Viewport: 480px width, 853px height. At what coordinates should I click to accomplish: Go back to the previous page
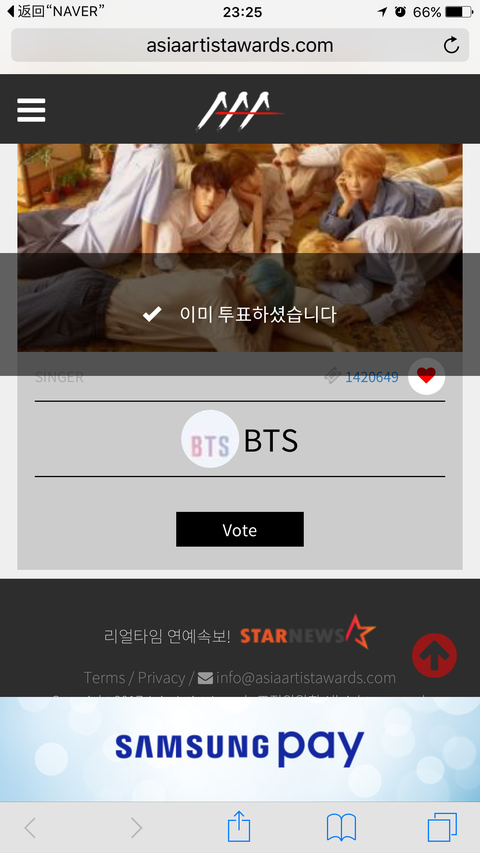[x=30, y=828]
